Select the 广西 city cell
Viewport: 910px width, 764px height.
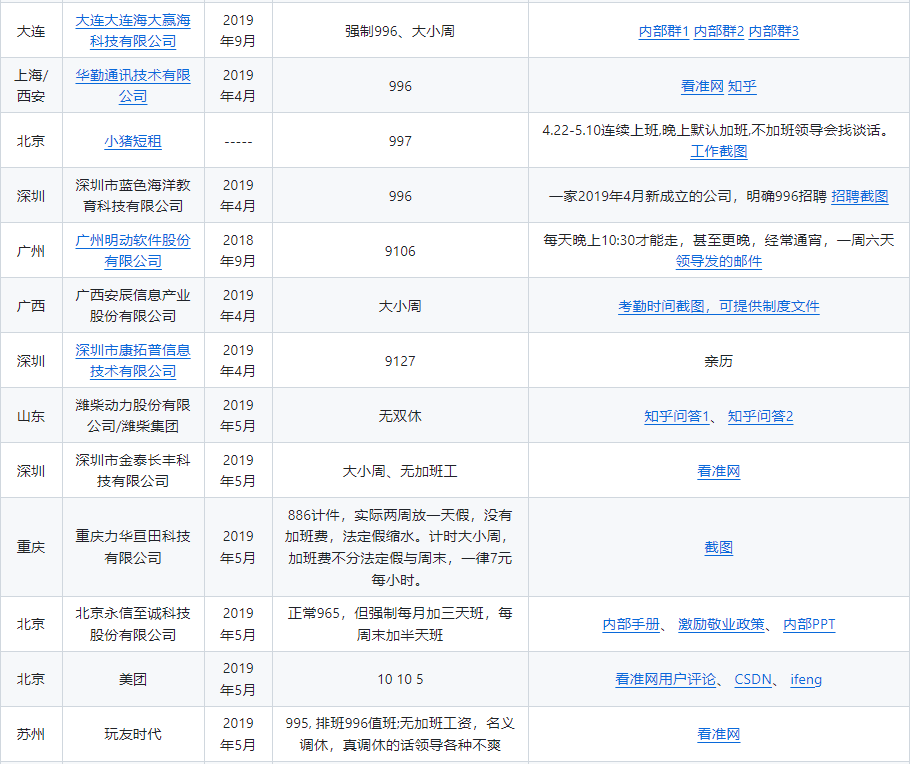coord(31,305)
